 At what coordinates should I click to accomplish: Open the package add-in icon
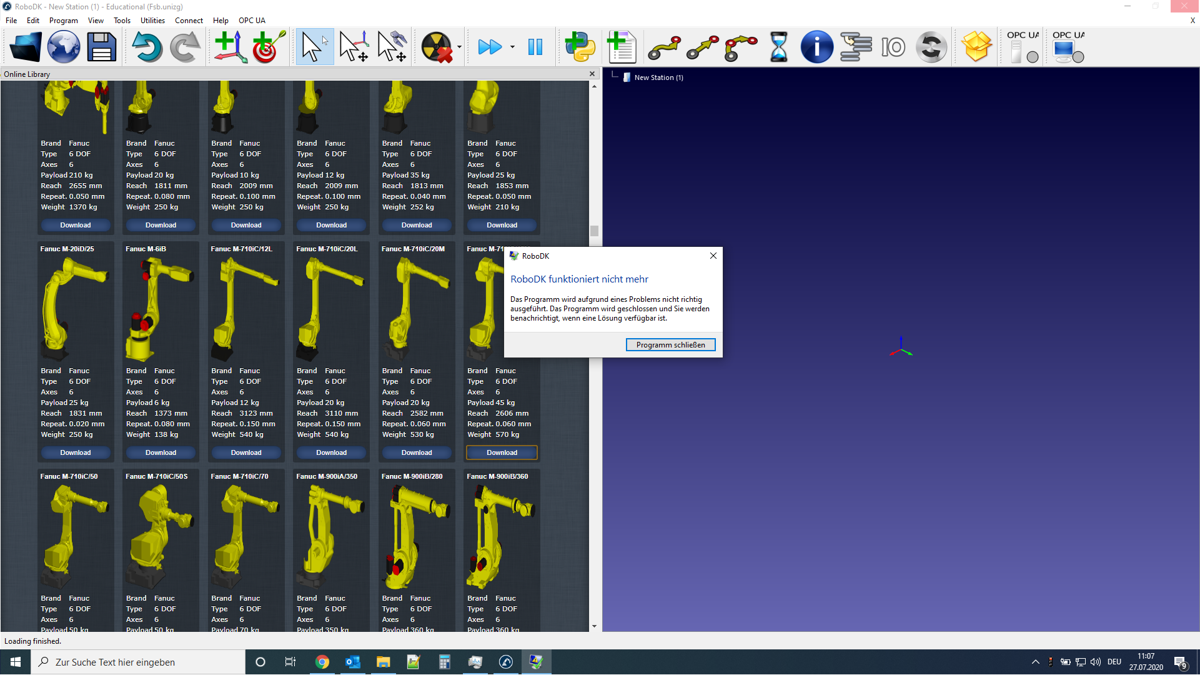(x=976, y=47)
